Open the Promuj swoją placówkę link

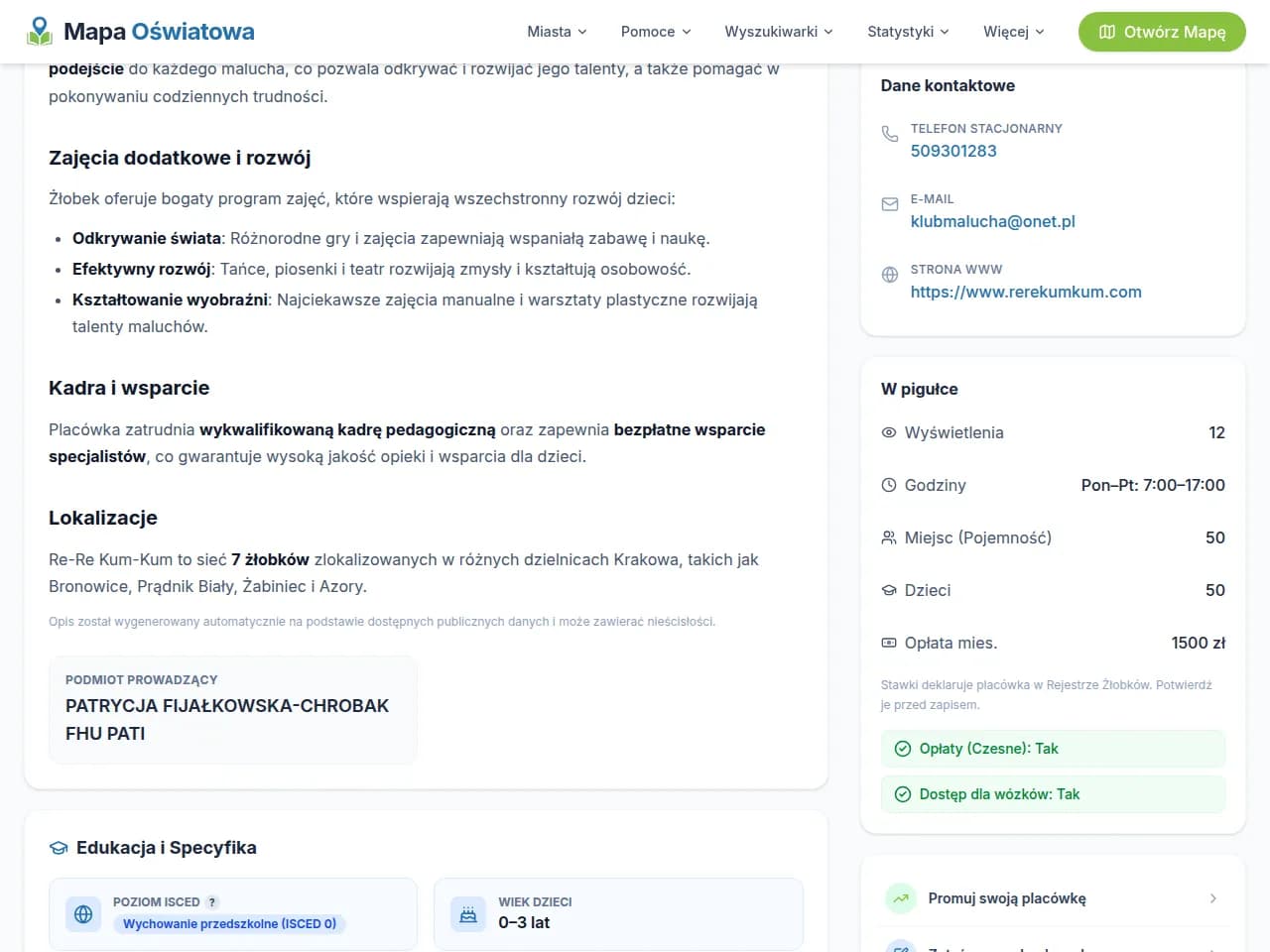tap(1053, 898)
